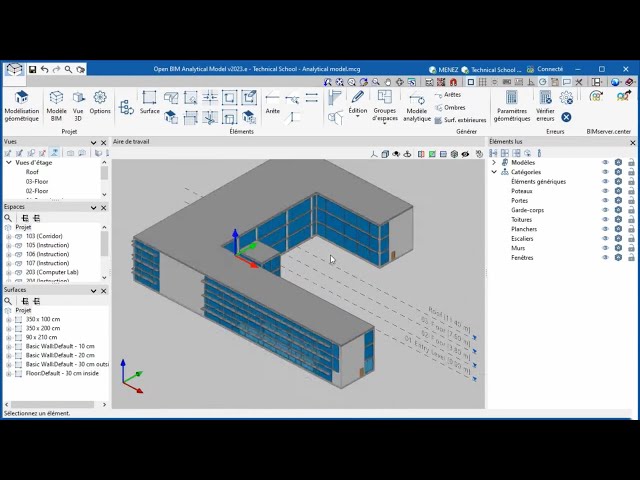Viewport: 640px width, 480px height.
Task: Close the Éléments lus panel
Action: pos(633,142)
